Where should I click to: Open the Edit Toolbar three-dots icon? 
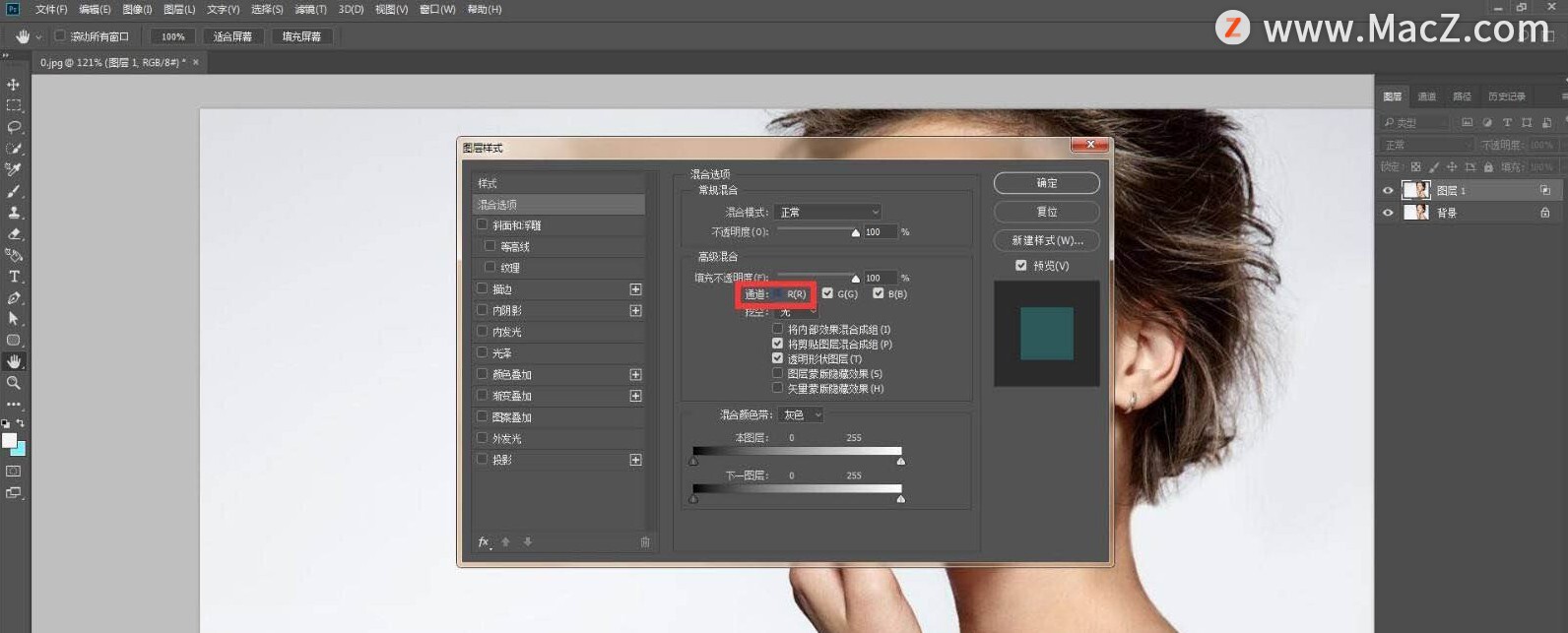pyautogui.click(x=14, y=404)
